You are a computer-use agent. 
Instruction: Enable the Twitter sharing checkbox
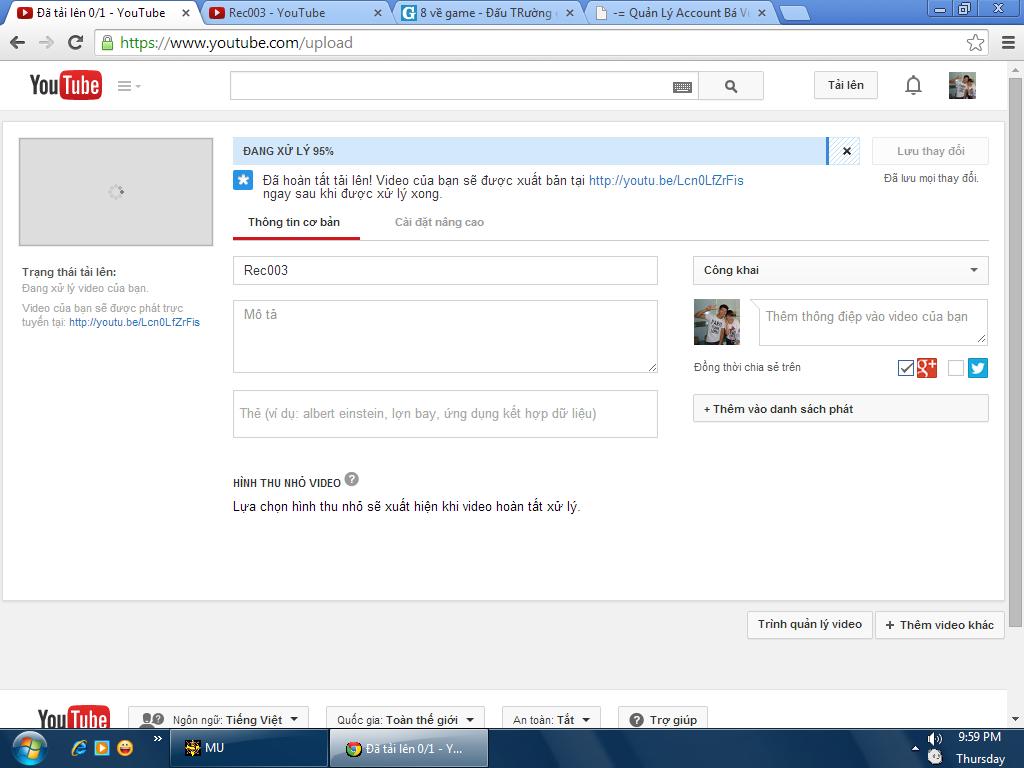[x=955, y=368]
